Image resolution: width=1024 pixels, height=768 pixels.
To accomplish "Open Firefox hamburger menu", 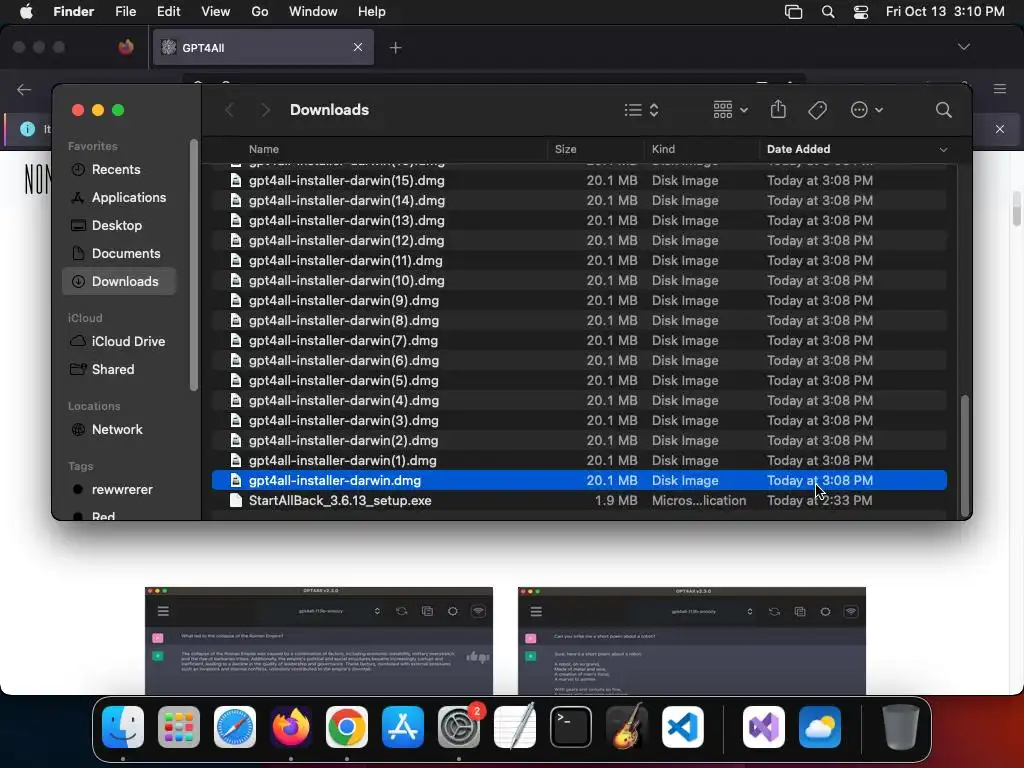I will coord(1000,89).
